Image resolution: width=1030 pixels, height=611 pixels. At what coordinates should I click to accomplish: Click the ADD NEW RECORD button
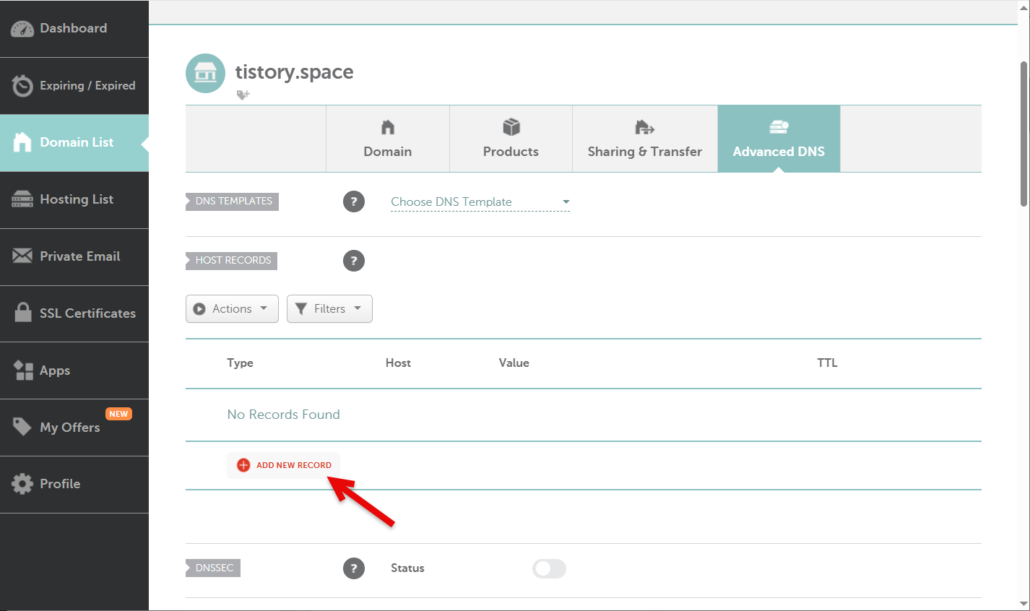tap(284, 465)
